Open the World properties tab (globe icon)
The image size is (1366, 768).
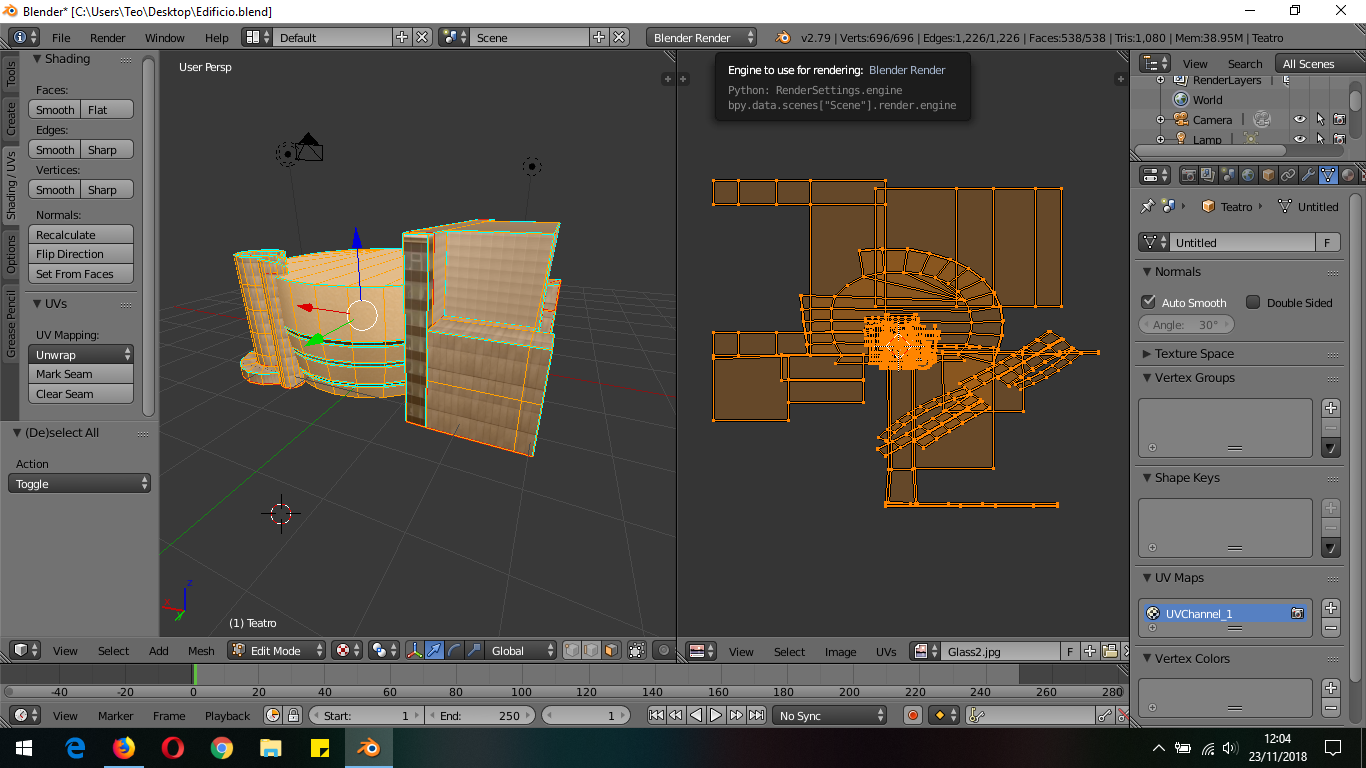pyautogui.click(x=1248, y=175)
